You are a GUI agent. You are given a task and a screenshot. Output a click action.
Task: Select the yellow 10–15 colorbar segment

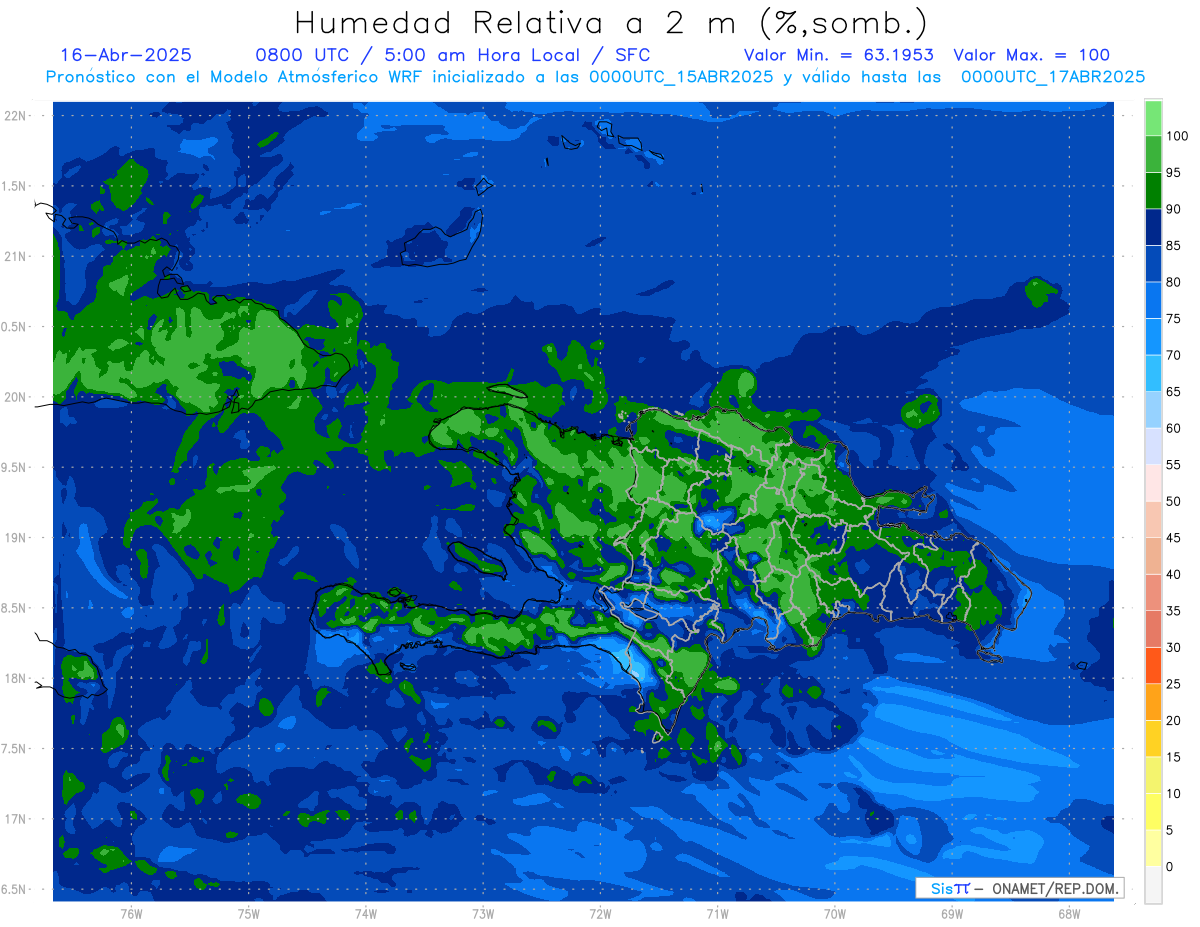coord(1153,774)
